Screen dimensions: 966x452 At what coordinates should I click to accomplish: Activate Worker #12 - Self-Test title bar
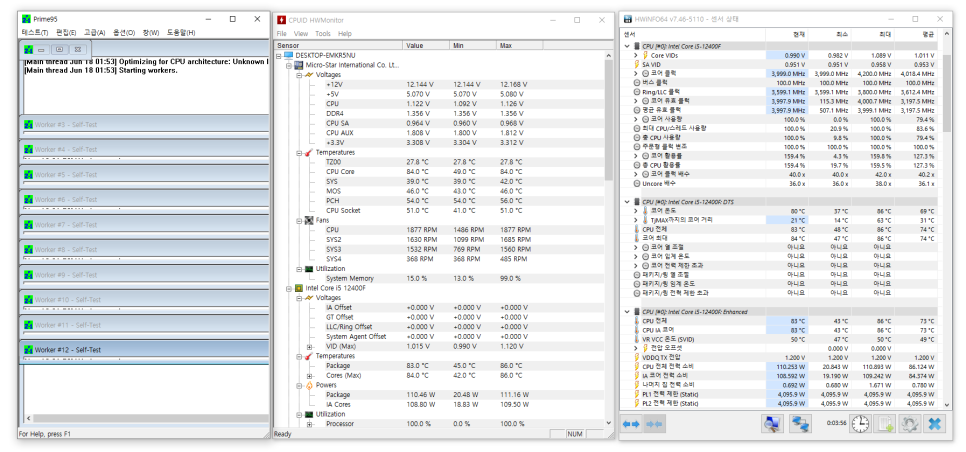(144, 350)
